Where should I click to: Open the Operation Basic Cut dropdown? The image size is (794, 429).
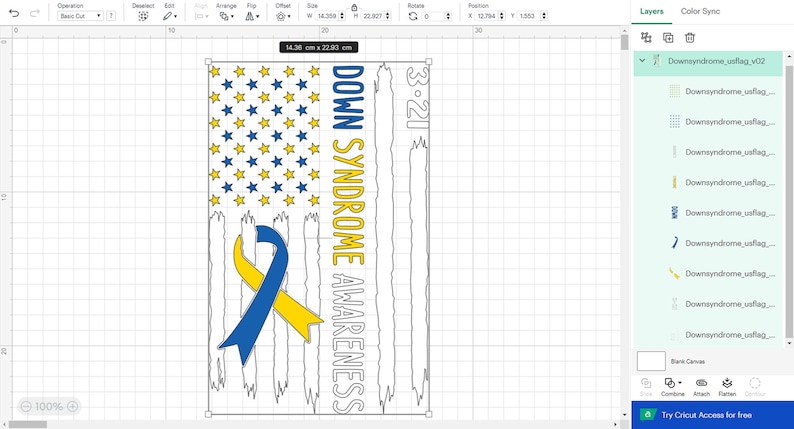point(80,16)
